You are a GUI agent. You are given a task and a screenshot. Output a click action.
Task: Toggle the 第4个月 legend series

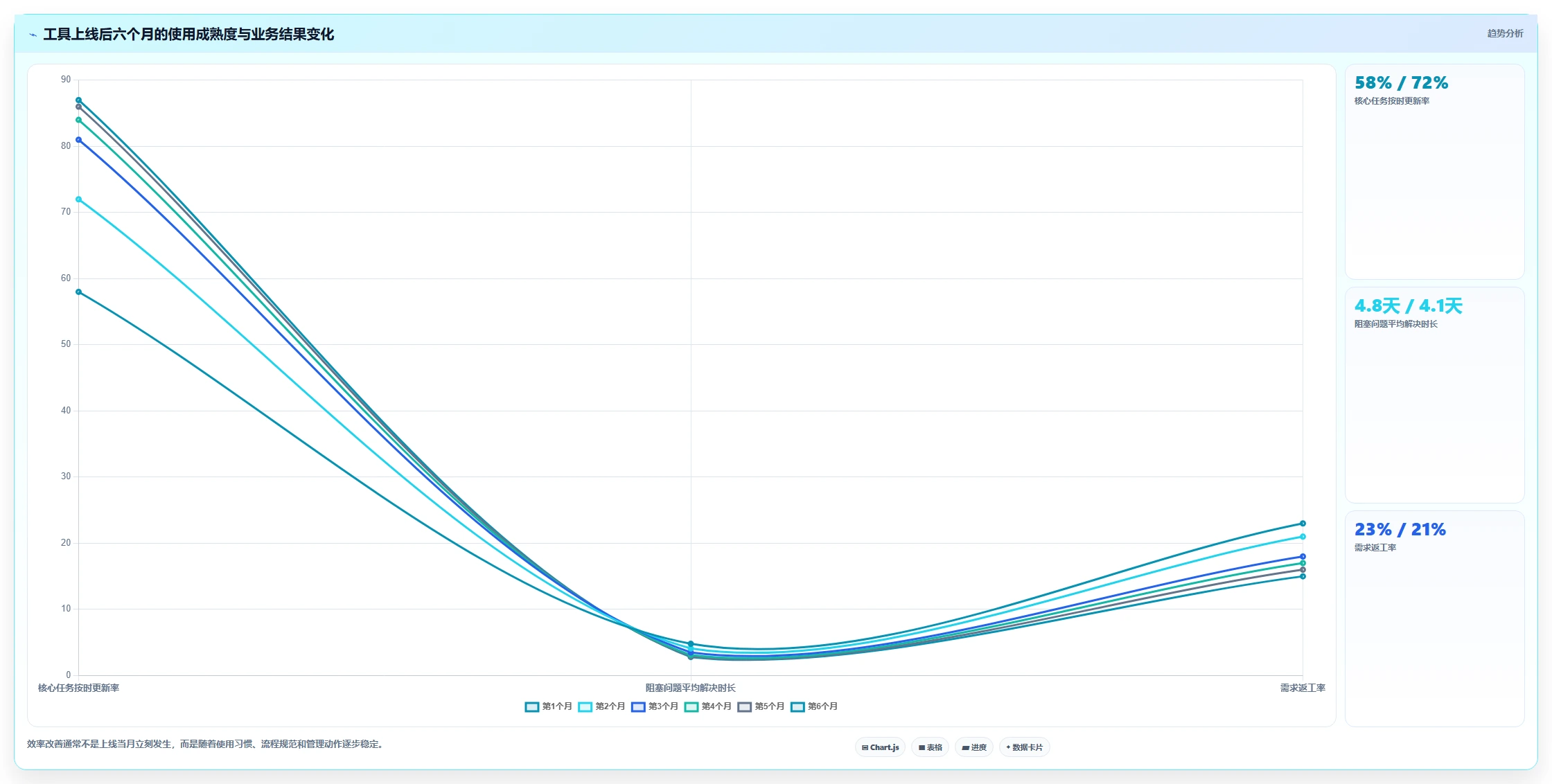[708, 706]
